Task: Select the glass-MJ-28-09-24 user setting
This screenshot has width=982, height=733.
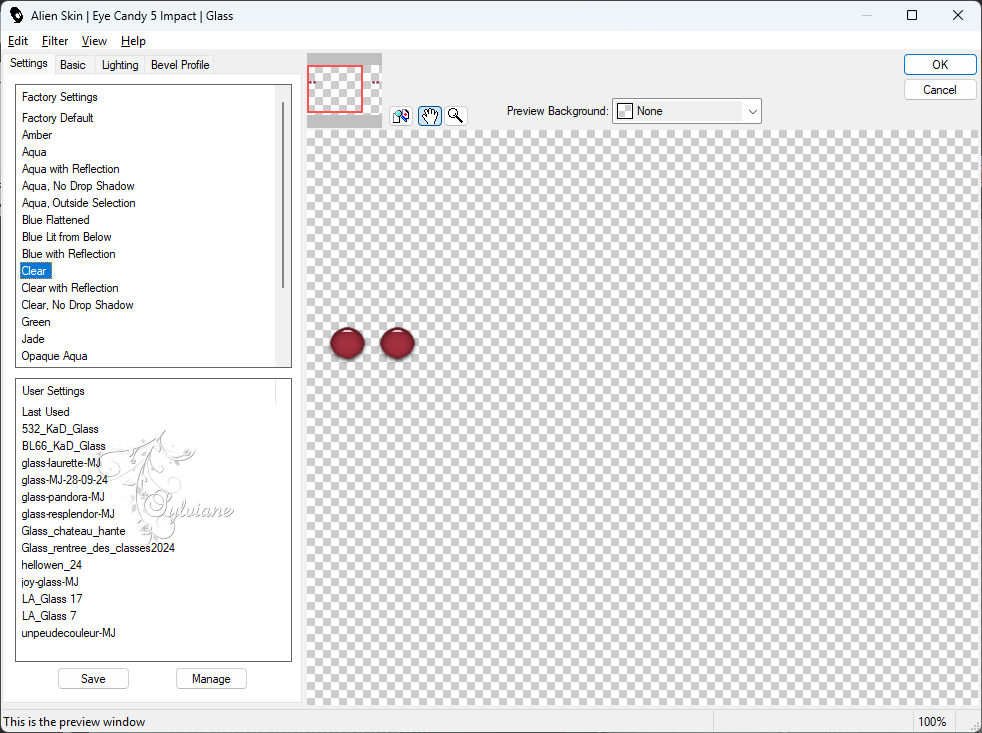Action: [64, 479]
